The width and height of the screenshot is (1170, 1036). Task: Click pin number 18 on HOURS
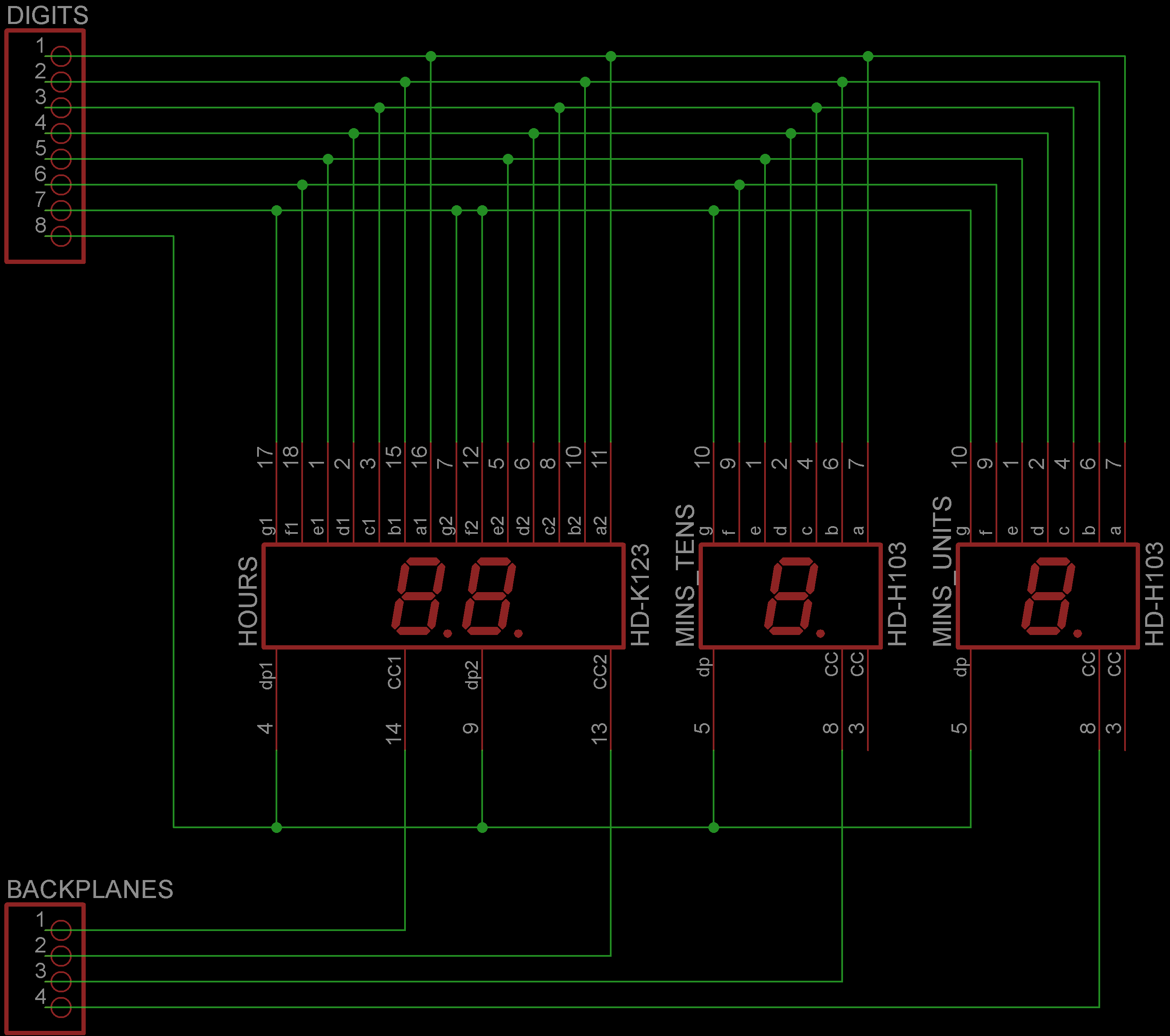[x=291, y=457]
